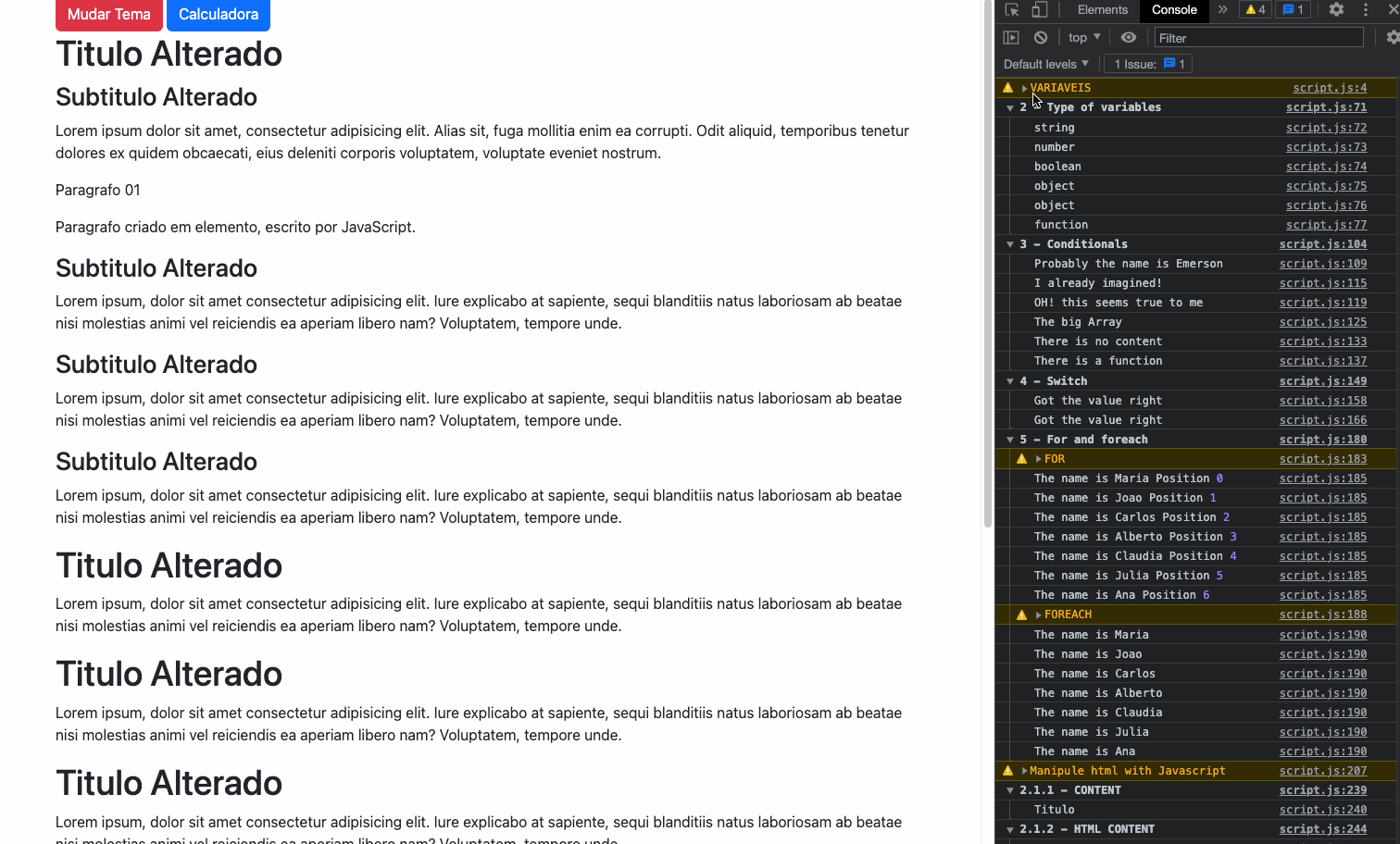Open the script.js:104 source link
Image resolution: width=1400 pixels, height=844 pixels.
(1323, 244)
